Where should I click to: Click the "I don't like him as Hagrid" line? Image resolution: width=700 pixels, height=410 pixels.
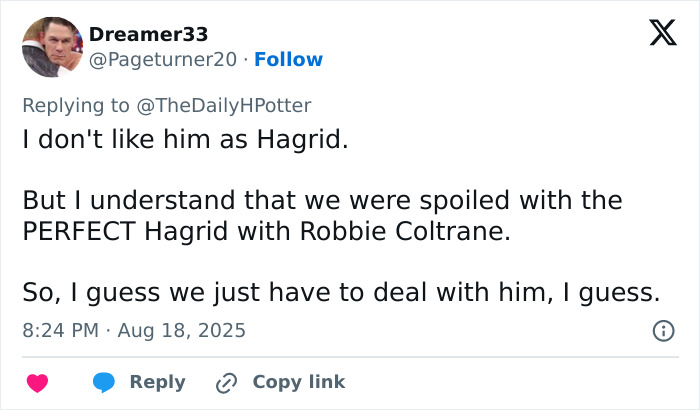pyautogui.click(x=186, y=139)
